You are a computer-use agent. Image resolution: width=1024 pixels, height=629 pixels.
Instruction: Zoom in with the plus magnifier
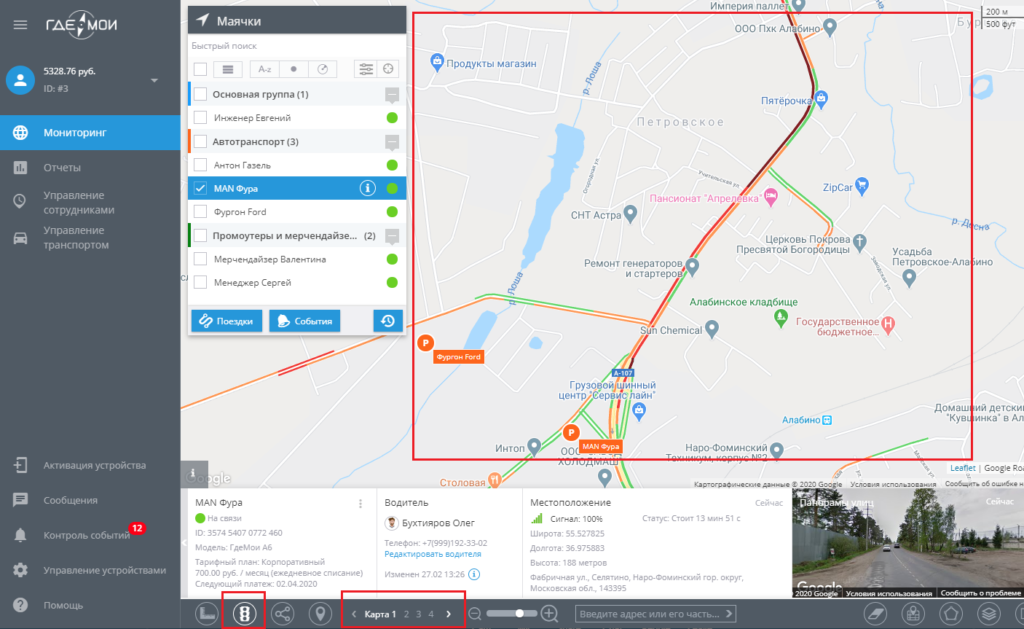550,614
